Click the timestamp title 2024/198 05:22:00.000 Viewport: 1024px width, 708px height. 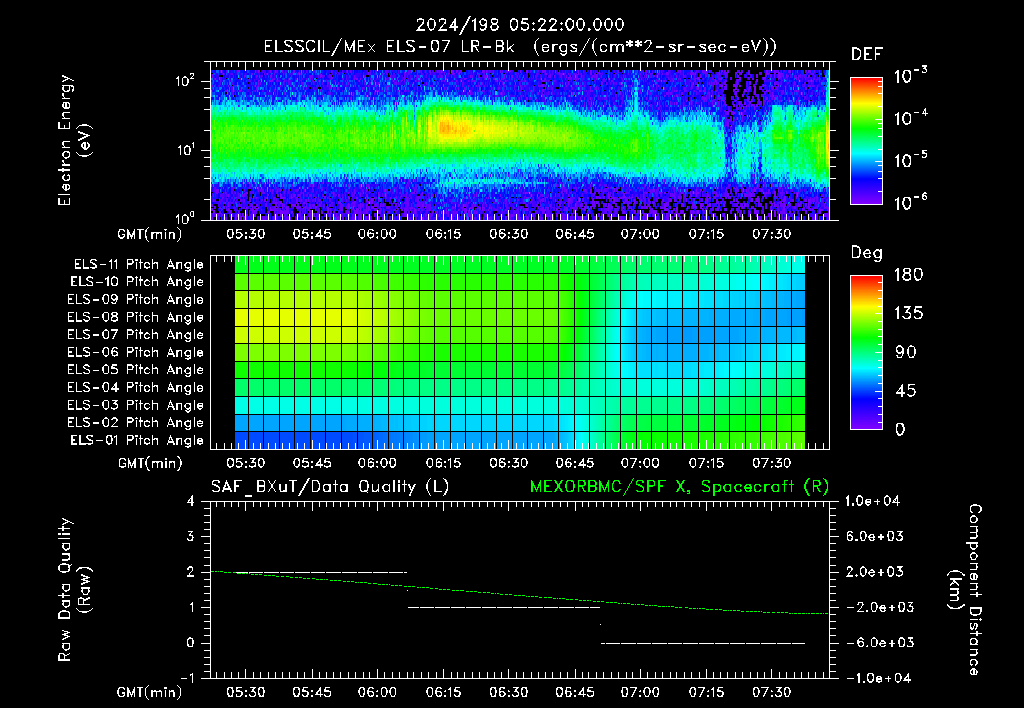tap(520, 25)
